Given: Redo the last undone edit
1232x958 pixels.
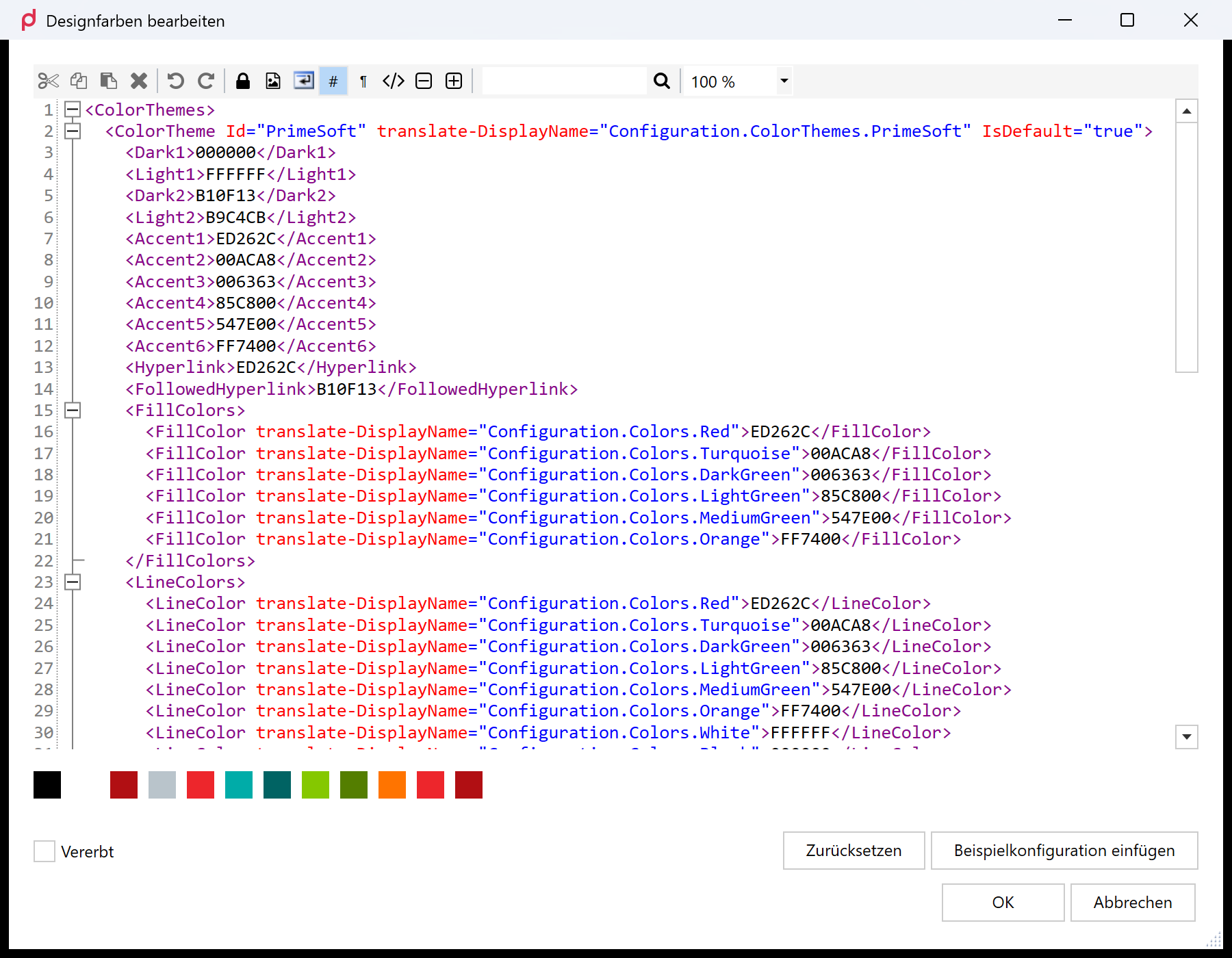Looking at the screenshot, I should coord(206,81).
